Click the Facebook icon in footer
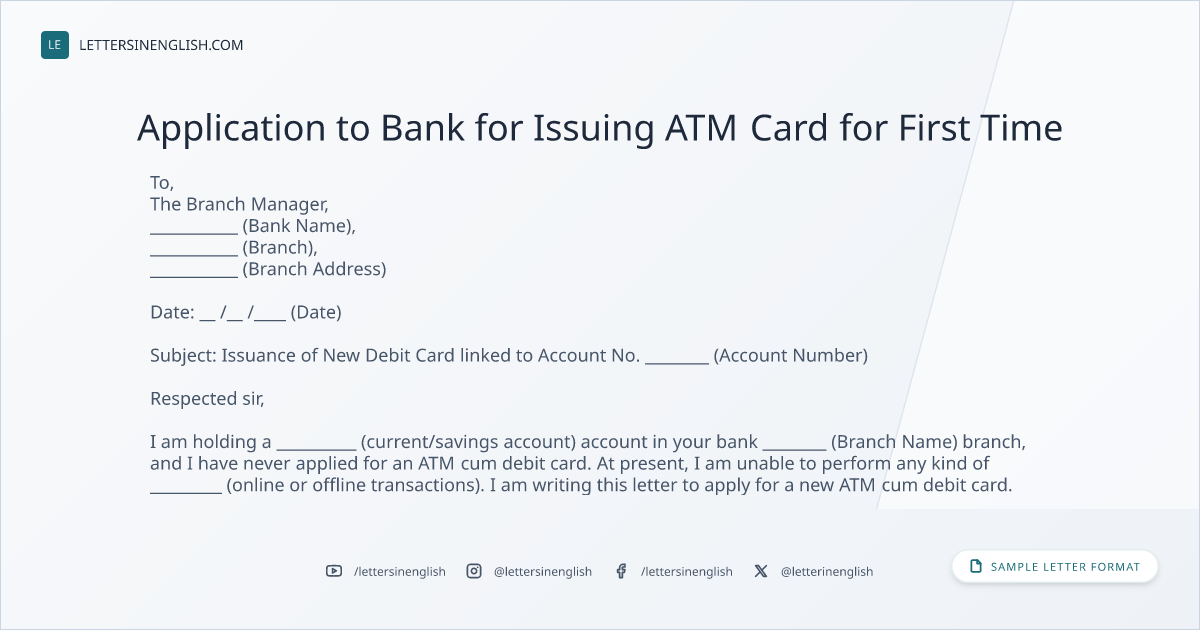 (x=621, y=571)
